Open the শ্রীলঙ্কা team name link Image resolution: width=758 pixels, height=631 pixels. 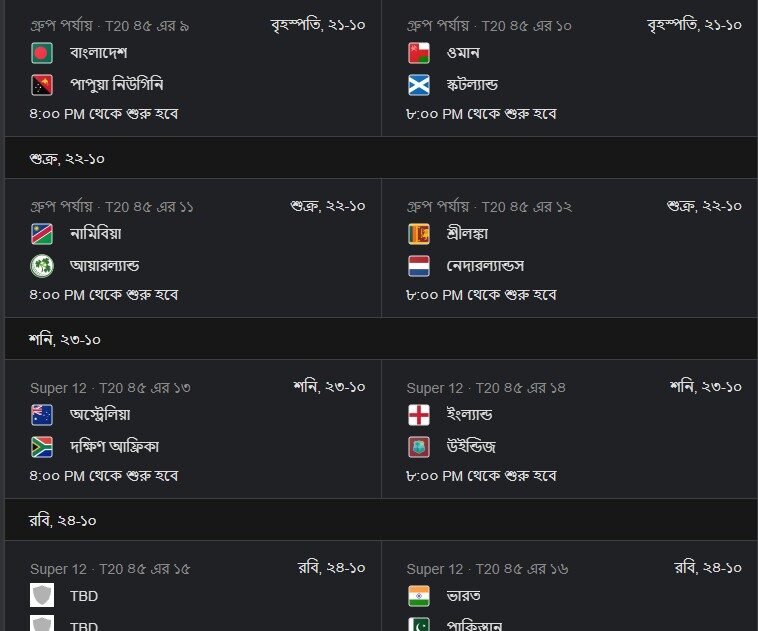pos(467,234)
